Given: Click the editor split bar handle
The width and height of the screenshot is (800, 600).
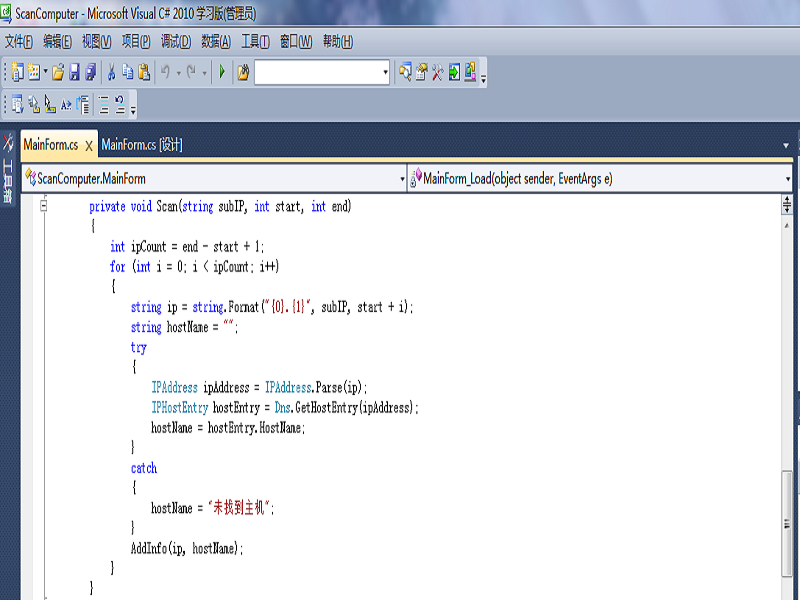Looking at the screenshot, I should coord(787,204).
